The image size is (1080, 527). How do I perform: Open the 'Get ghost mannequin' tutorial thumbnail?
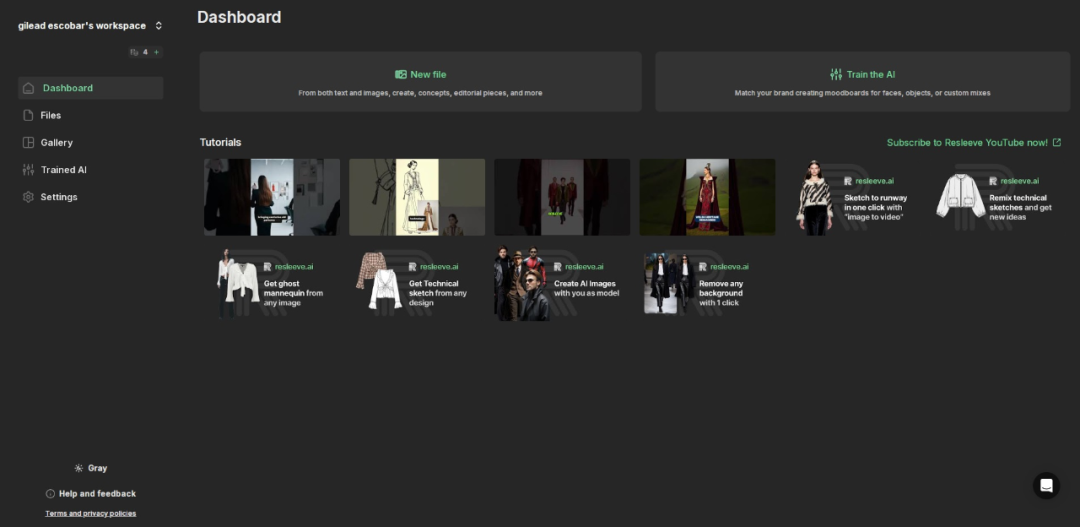tap(271, 285)
